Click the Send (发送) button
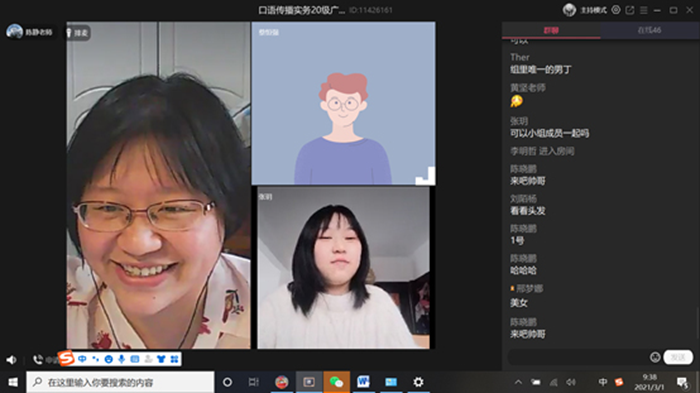700x393 pixels. coord(678,357)
